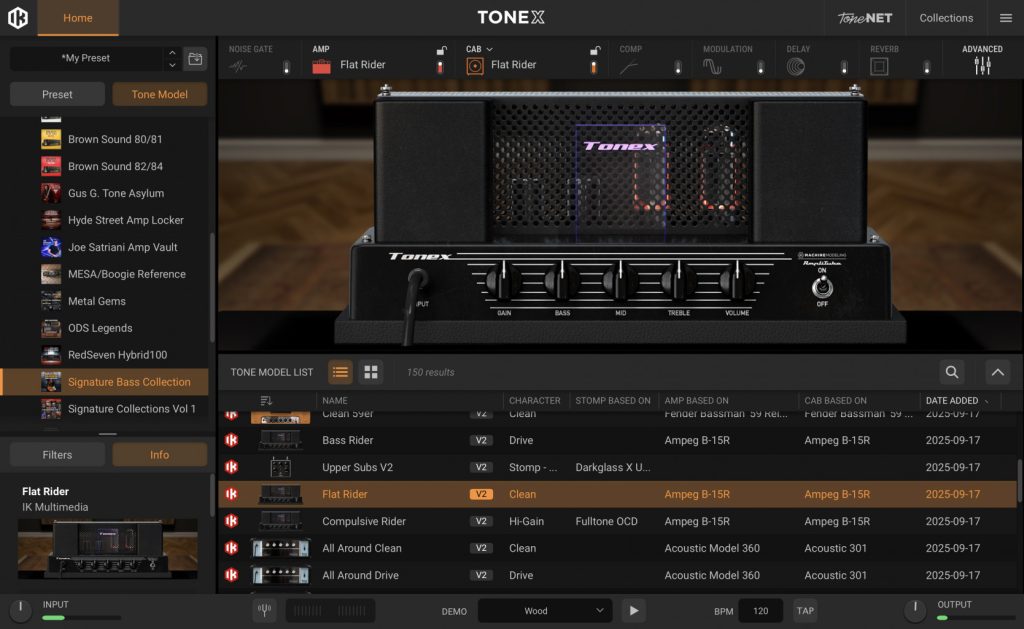1024x629 pixels.
Task: Click the IK logo on Upper Subs V2 row
Action: [x=231, y=467]
